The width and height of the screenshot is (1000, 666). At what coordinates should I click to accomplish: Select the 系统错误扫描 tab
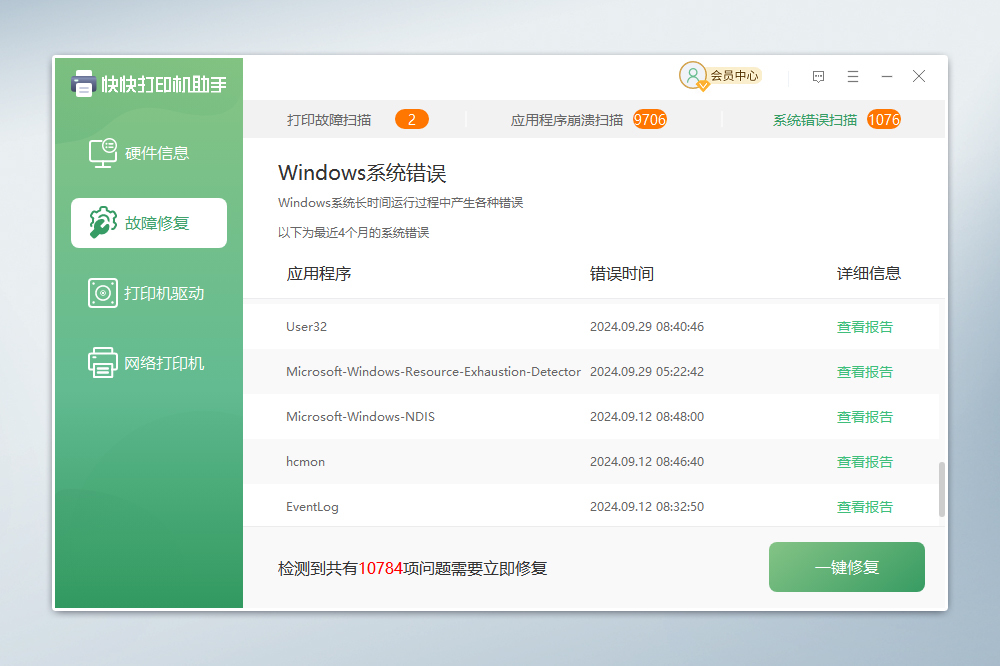(814, 120)
